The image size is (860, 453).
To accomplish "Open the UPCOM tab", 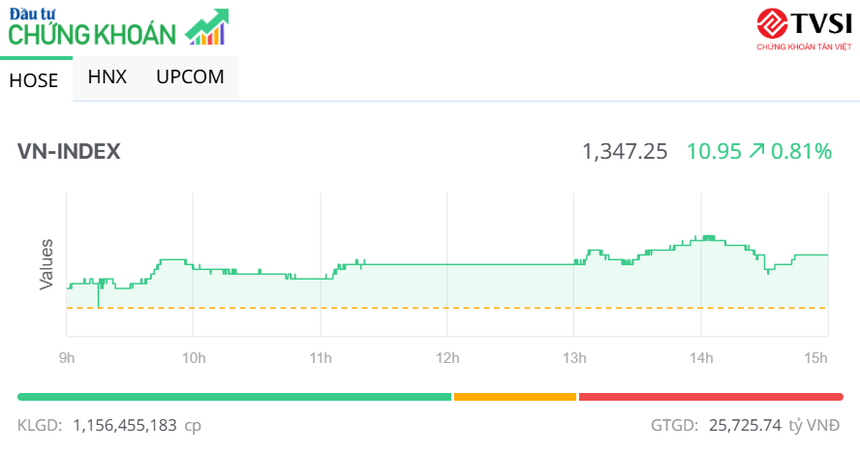I will click(190, 77).
